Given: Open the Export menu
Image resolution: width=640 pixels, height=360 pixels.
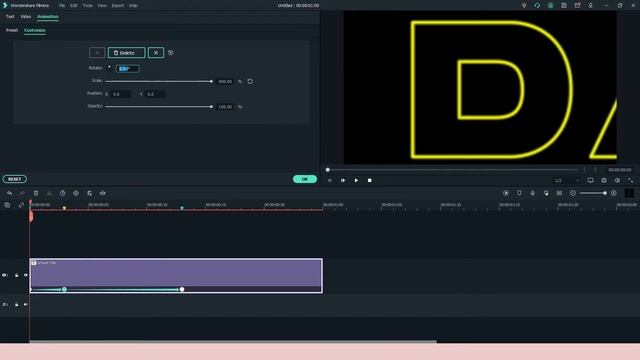Looking at the screenshot, I should point(118,6).
